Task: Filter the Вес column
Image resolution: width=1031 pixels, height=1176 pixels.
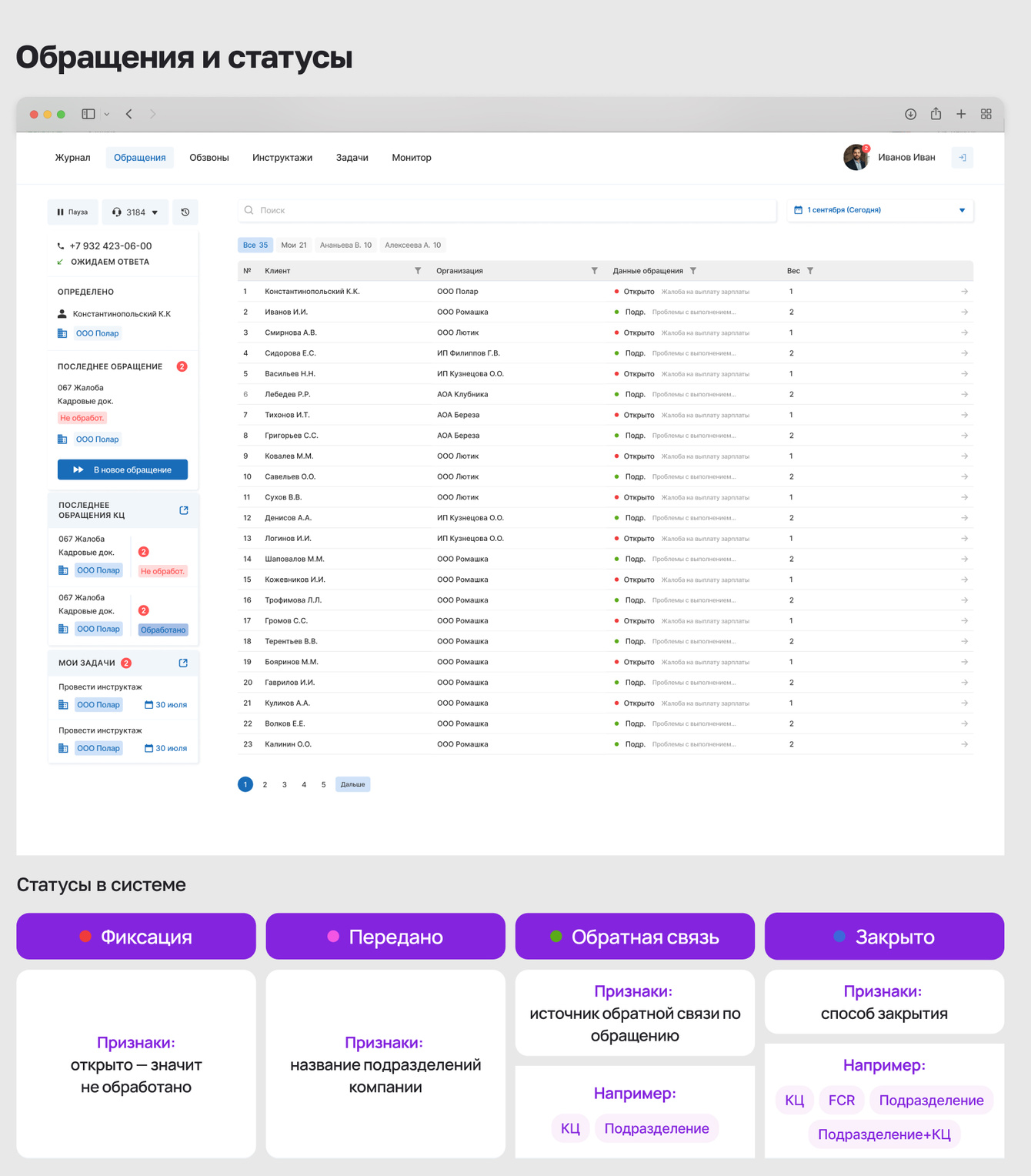Action: (x=810, y=271)
